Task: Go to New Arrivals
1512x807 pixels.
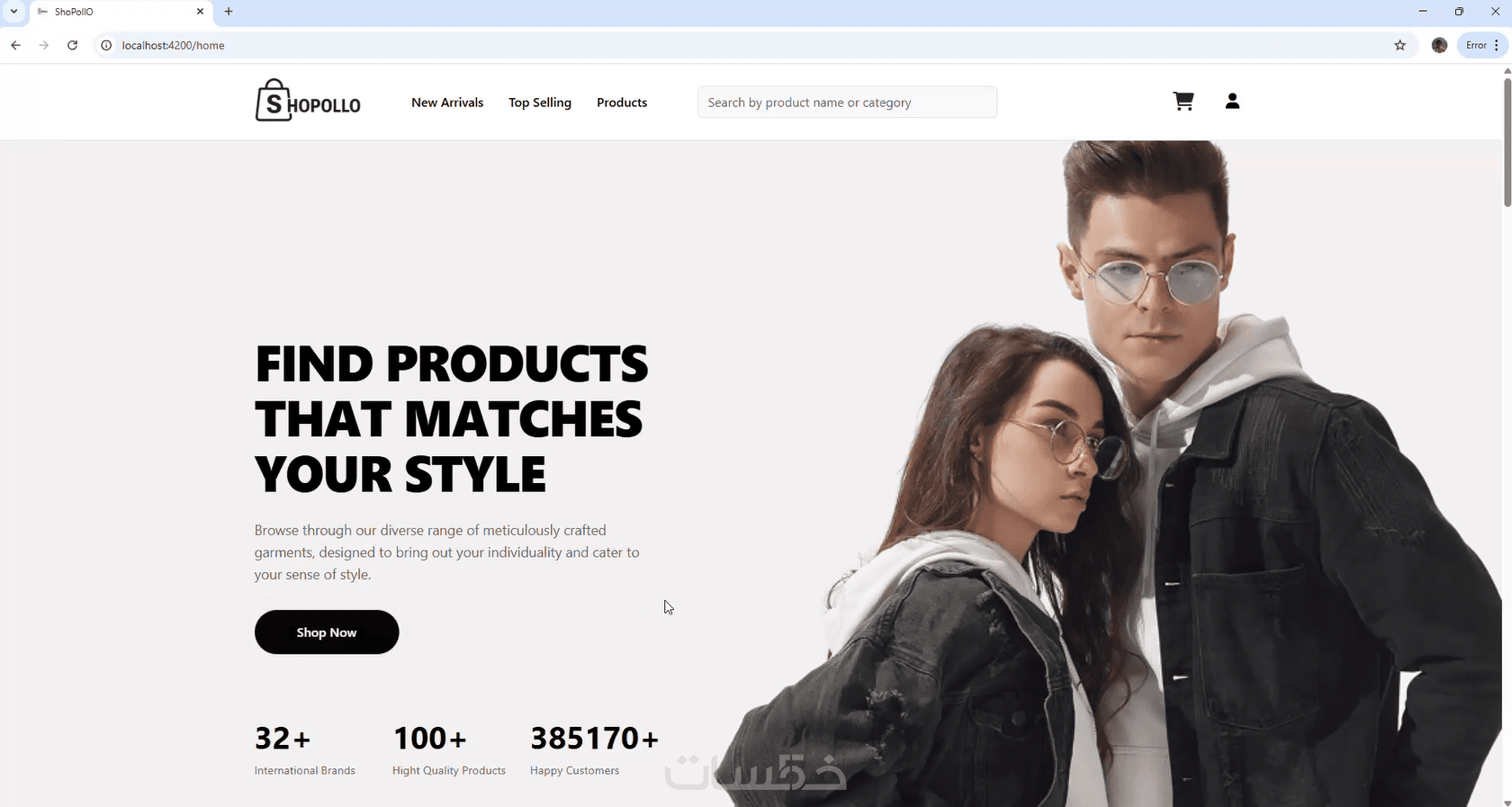Action: point(447,103)
